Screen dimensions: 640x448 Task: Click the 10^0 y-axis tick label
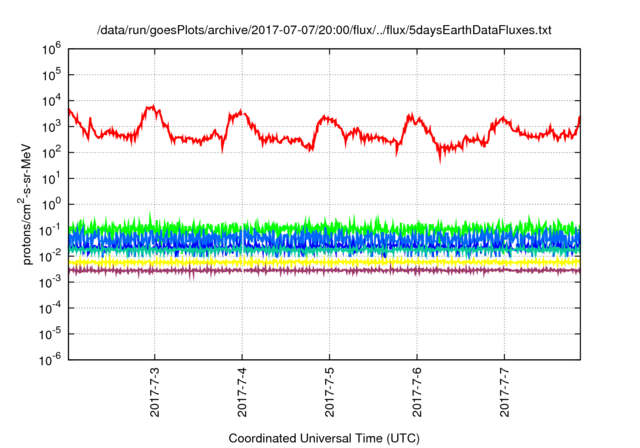point(51,204)
